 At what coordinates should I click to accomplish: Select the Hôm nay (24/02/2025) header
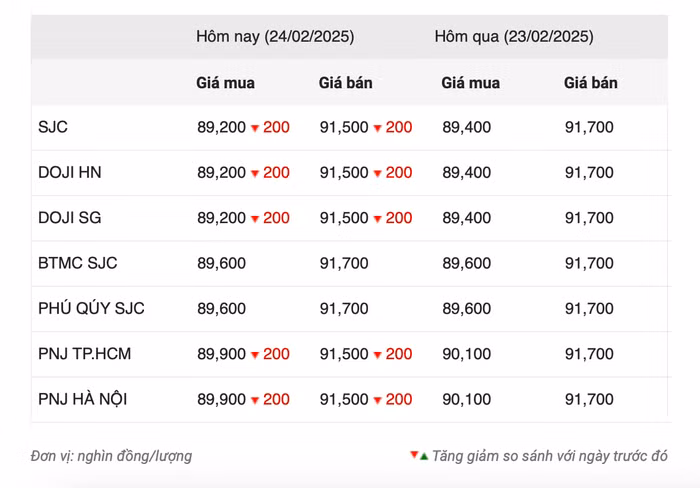[x=274, y=37]
